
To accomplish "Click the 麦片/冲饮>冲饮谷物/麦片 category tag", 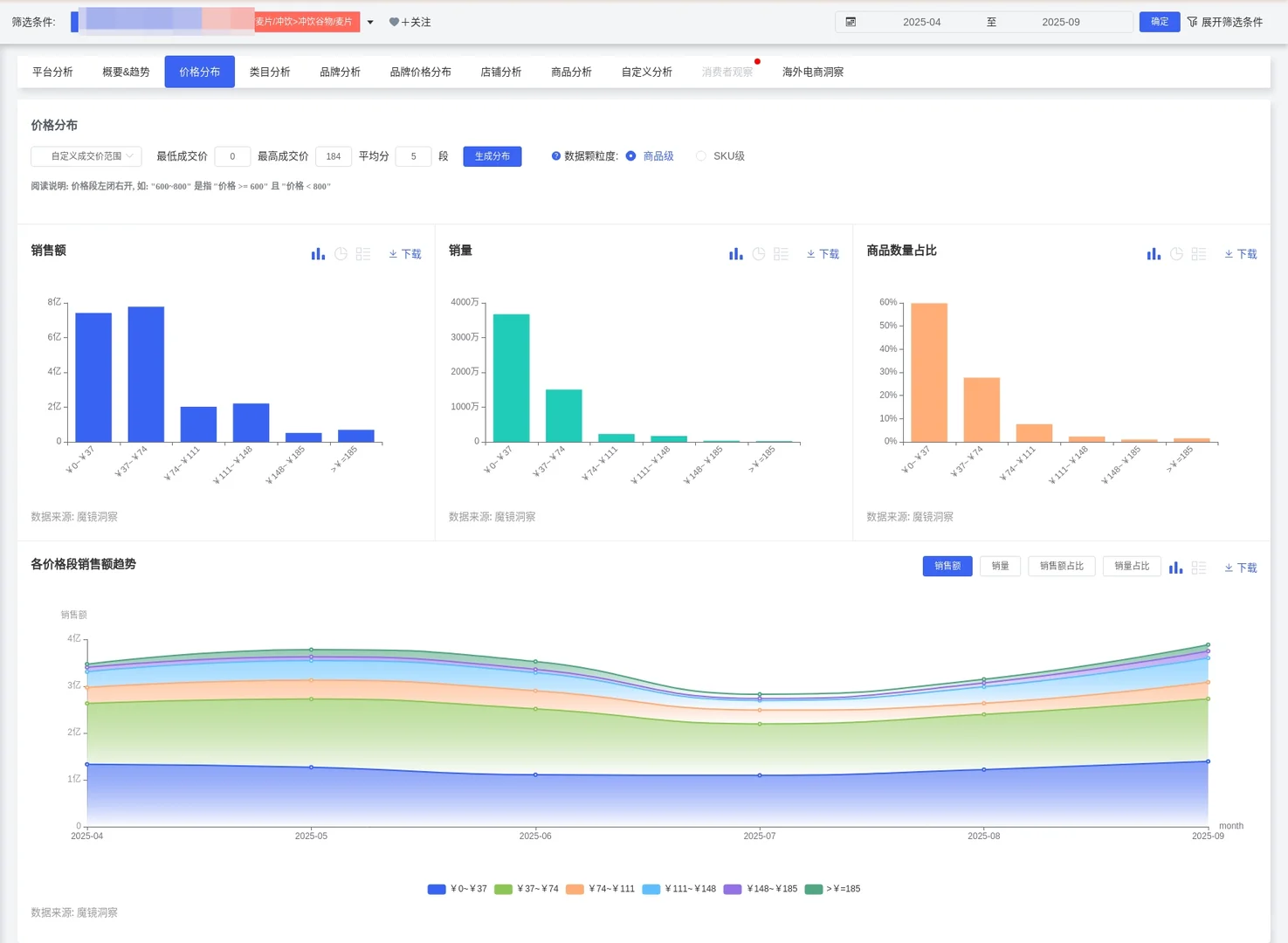I will (307, 21).
